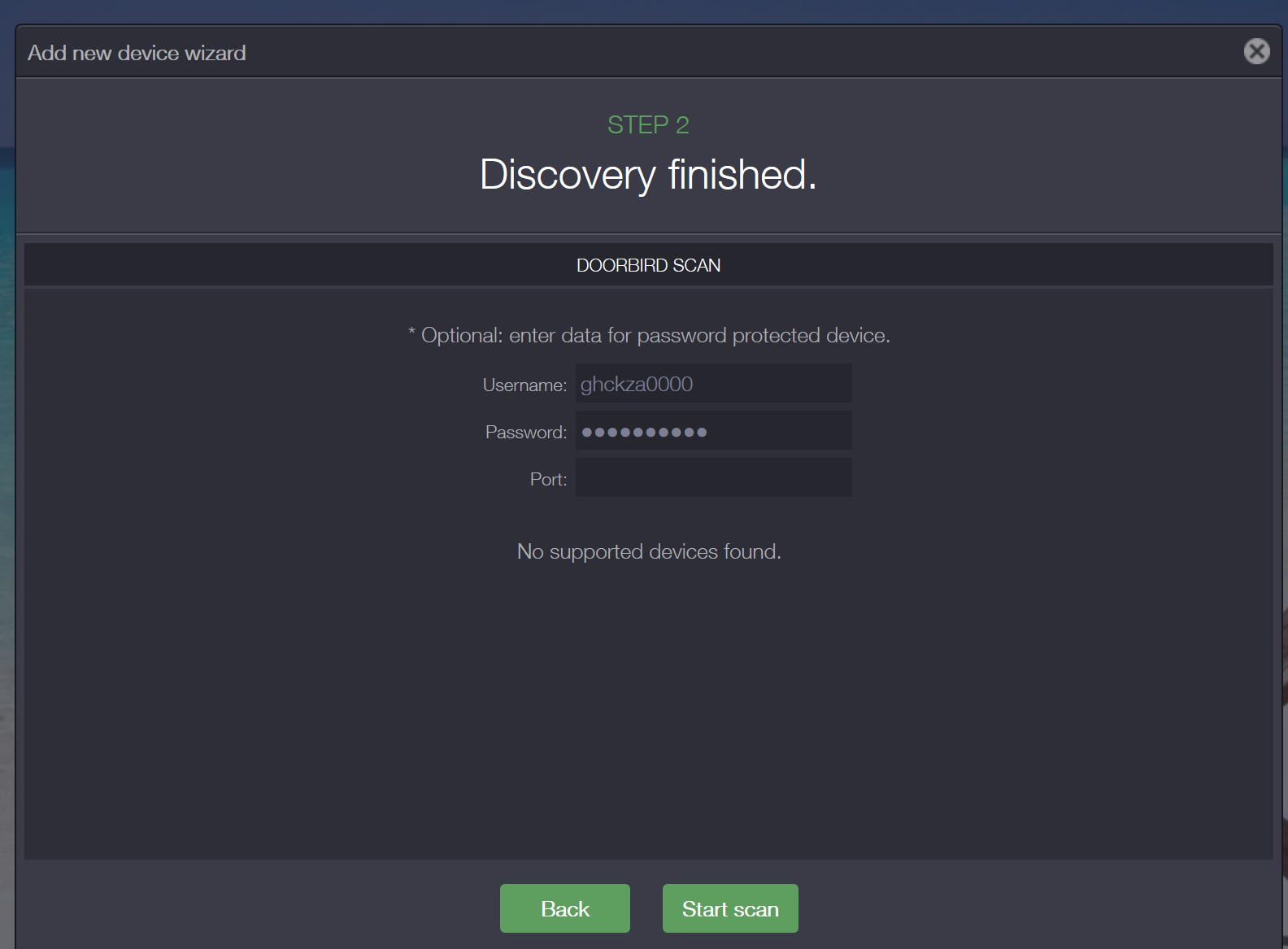This screenshot has height=949, width=1288.
Task: Close the Add new device wizard
Action: pos(1256,51)
